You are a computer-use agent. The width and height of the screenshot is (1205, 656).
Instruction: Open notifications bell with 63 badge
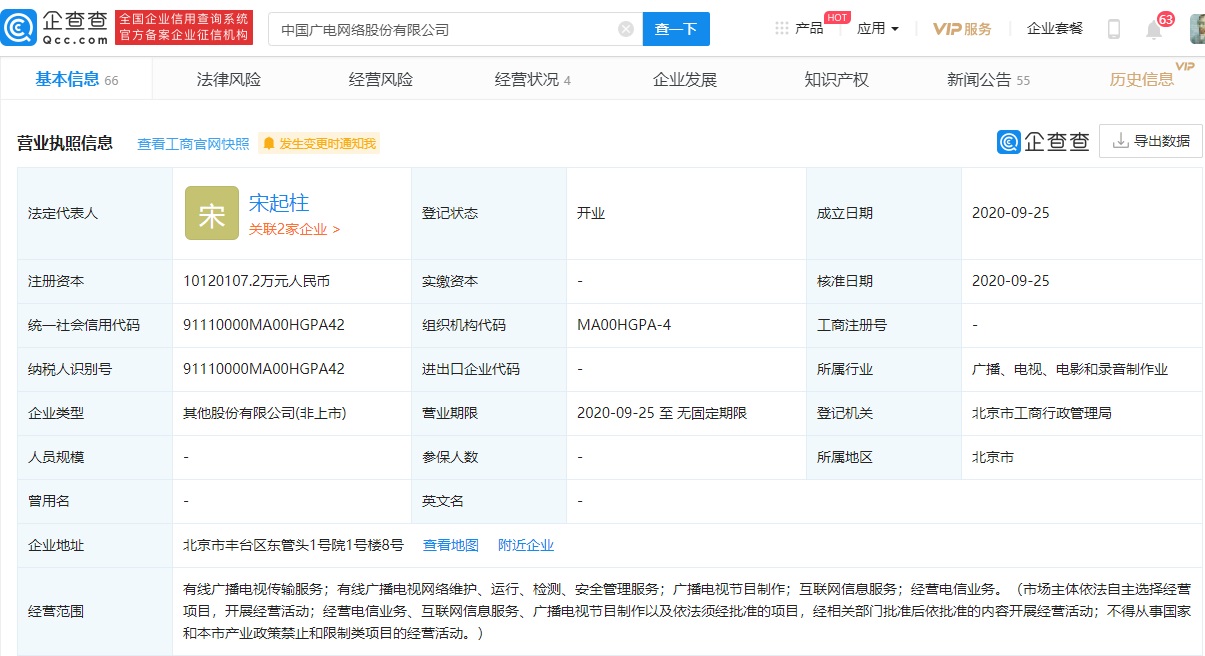pyautogui.click(x=1154, y=30)
